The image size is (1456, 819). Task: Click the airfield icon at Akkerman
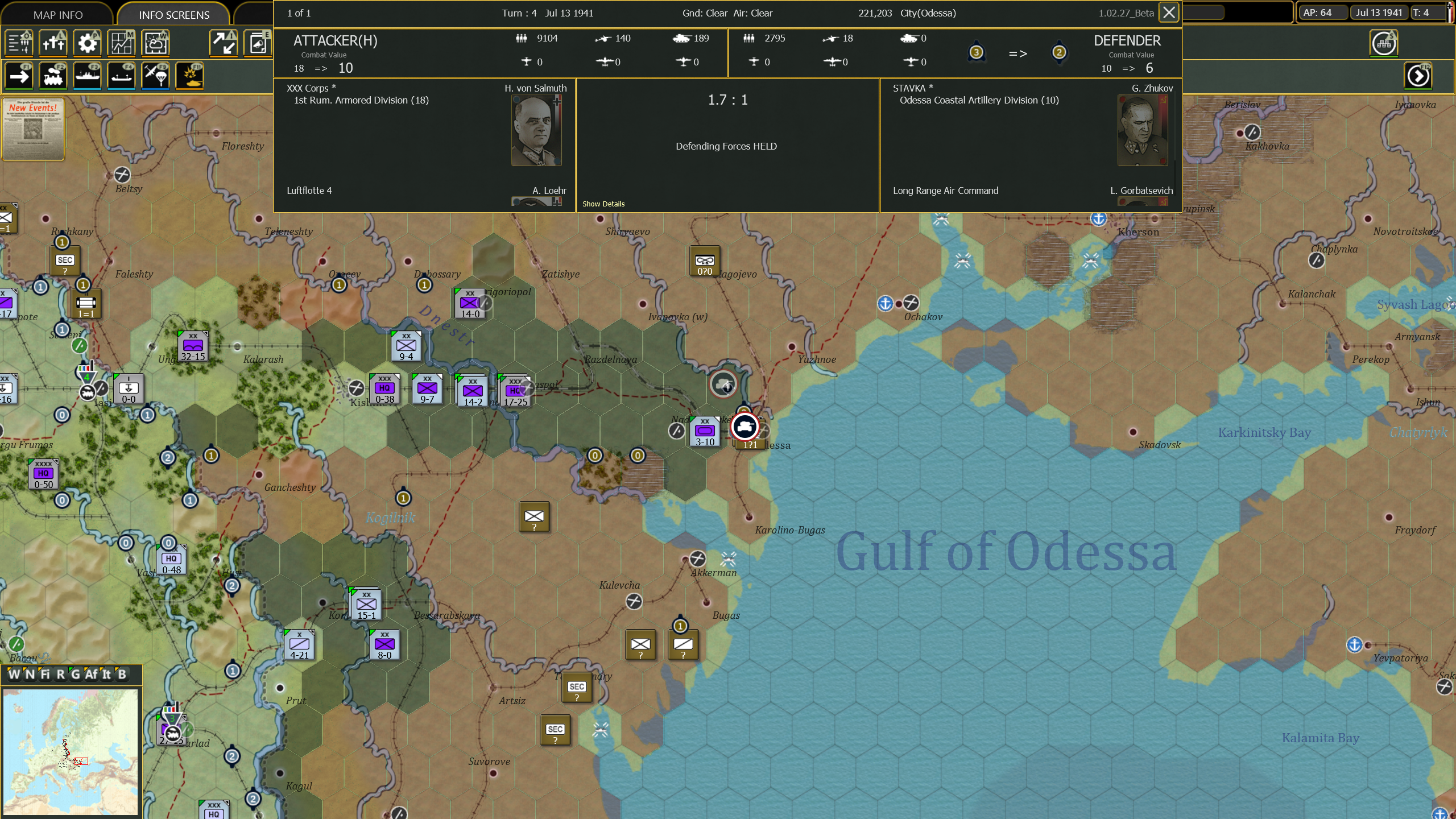[x=698, y=559]
